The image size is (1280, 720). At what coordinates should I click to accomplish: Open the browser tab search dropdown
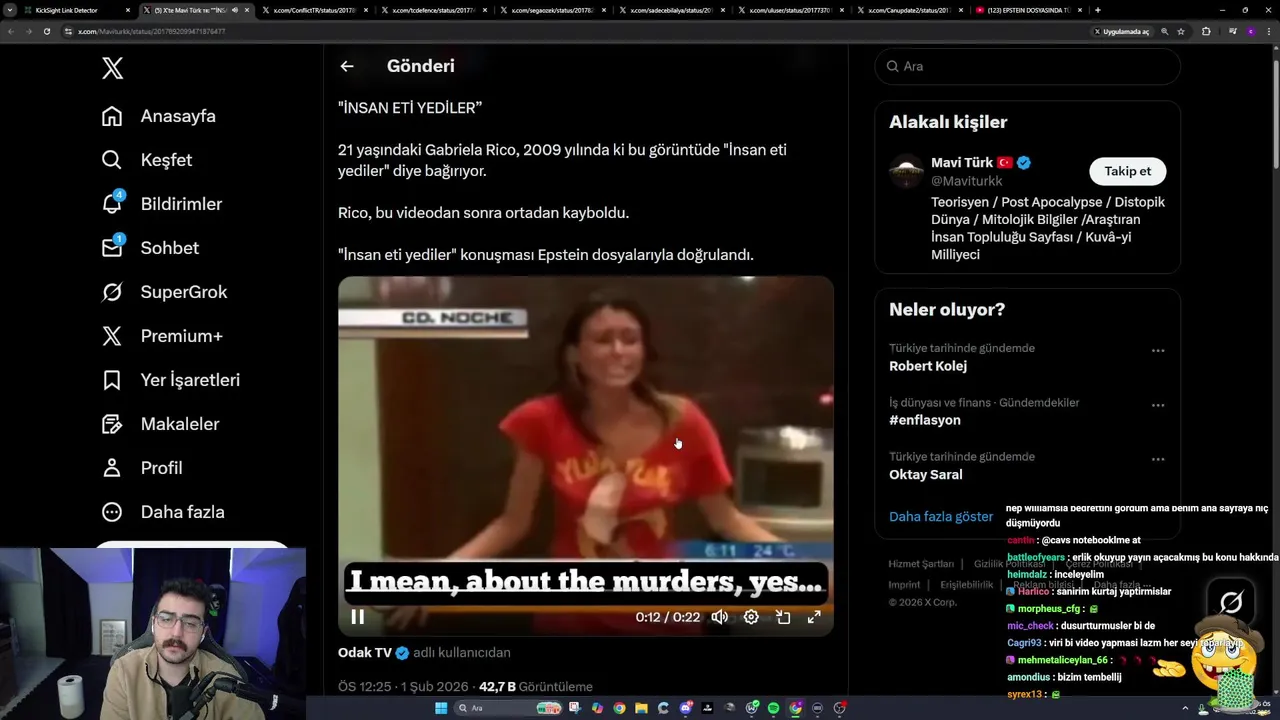tap(10, 10)
